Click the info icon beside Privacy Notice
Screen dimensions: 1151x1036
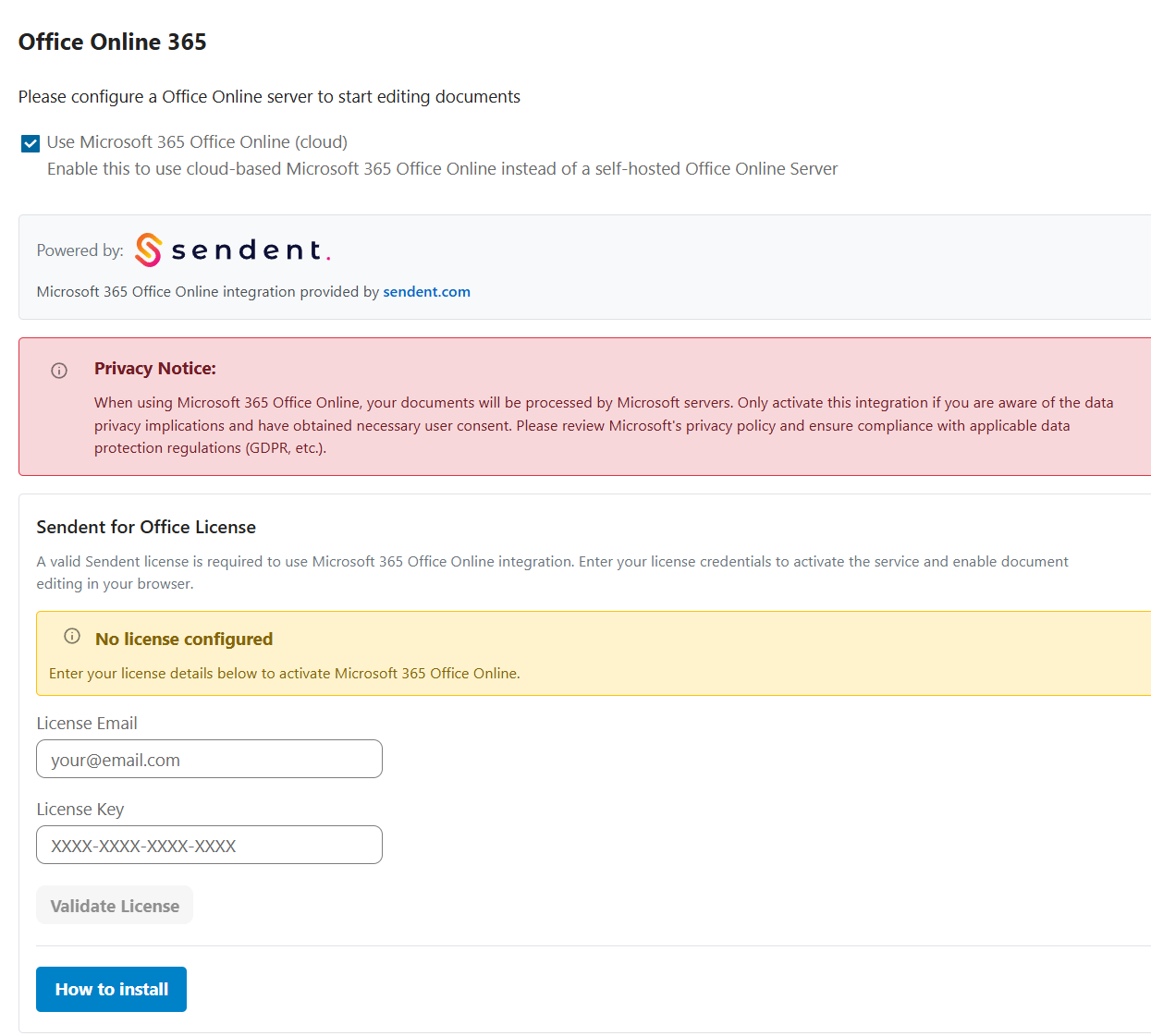click(59, 371)
